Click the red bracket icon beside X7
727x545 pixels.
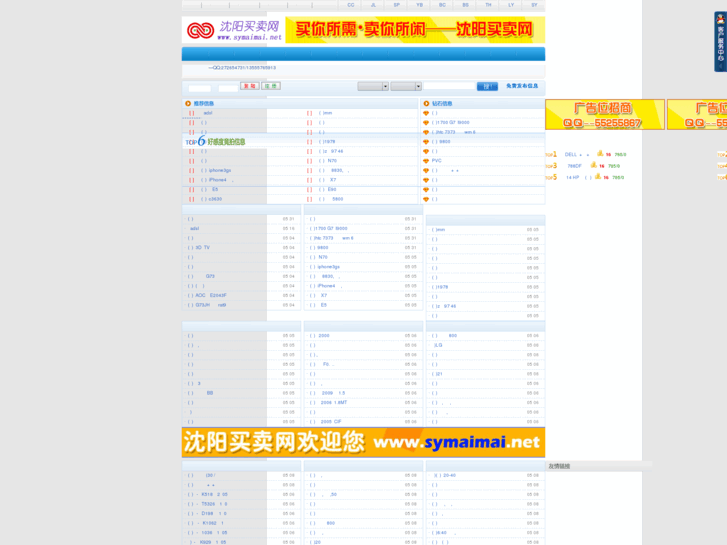pos(309,180)
